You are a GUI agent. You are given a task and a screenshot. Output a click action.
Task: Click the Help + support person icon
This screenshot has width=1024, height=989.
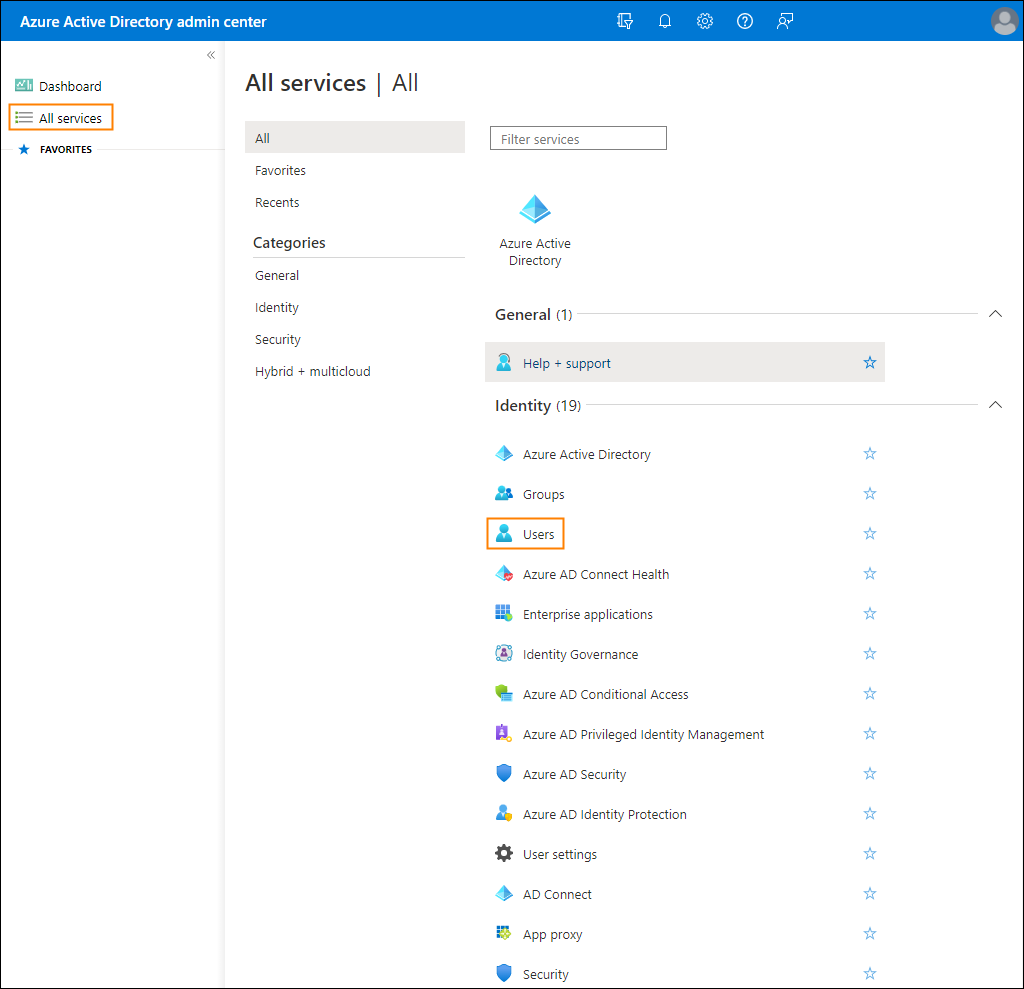coord(504,363)
